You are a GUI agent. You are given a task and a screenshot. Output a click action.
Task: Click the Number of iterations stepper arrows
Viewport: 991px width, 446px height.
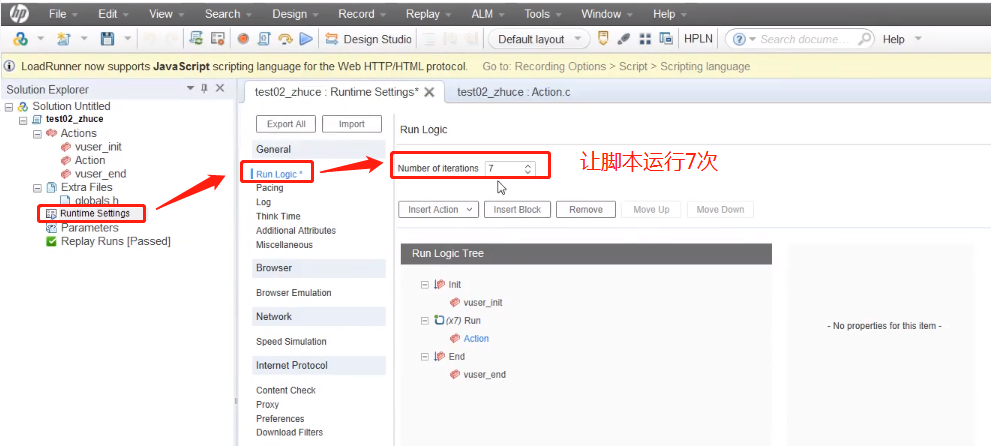(x=528, y=169)
